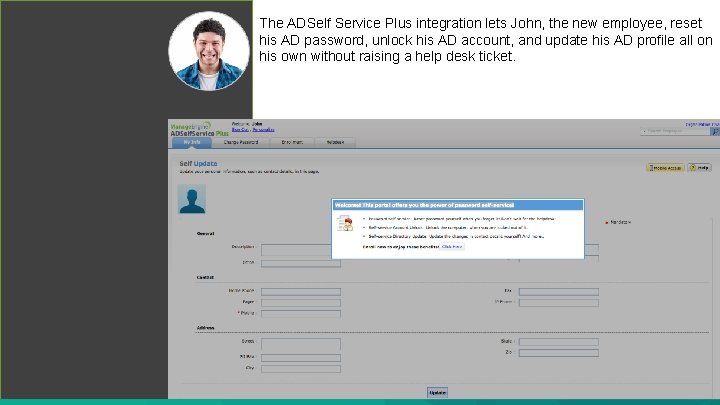
Task: Click the ManageEngine ADSelfService Plus logo
Action: coord(199,129)
